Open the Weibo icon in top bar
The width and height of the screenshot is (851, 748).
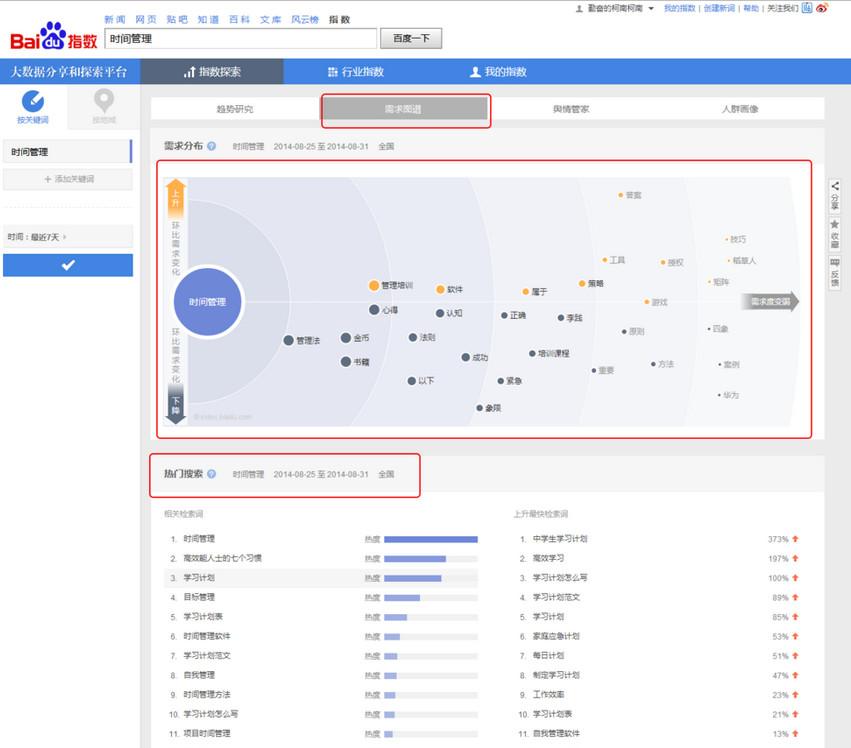[822, 8]
